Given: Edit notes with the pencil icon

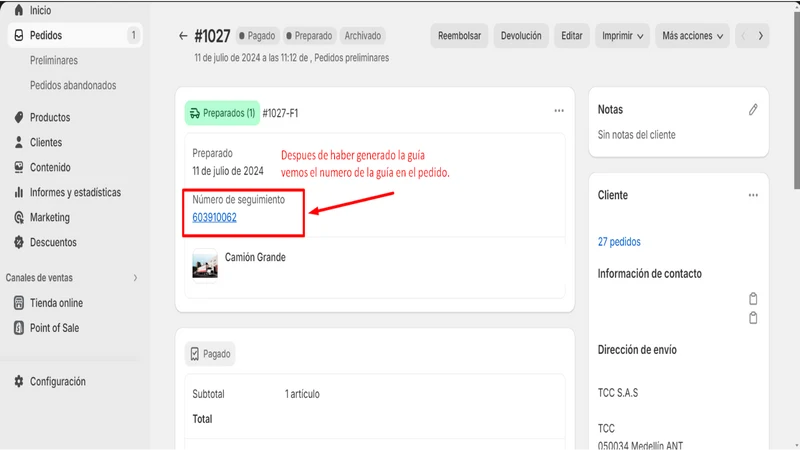Looking at the screenshot, I should click(x=753, y=110).
